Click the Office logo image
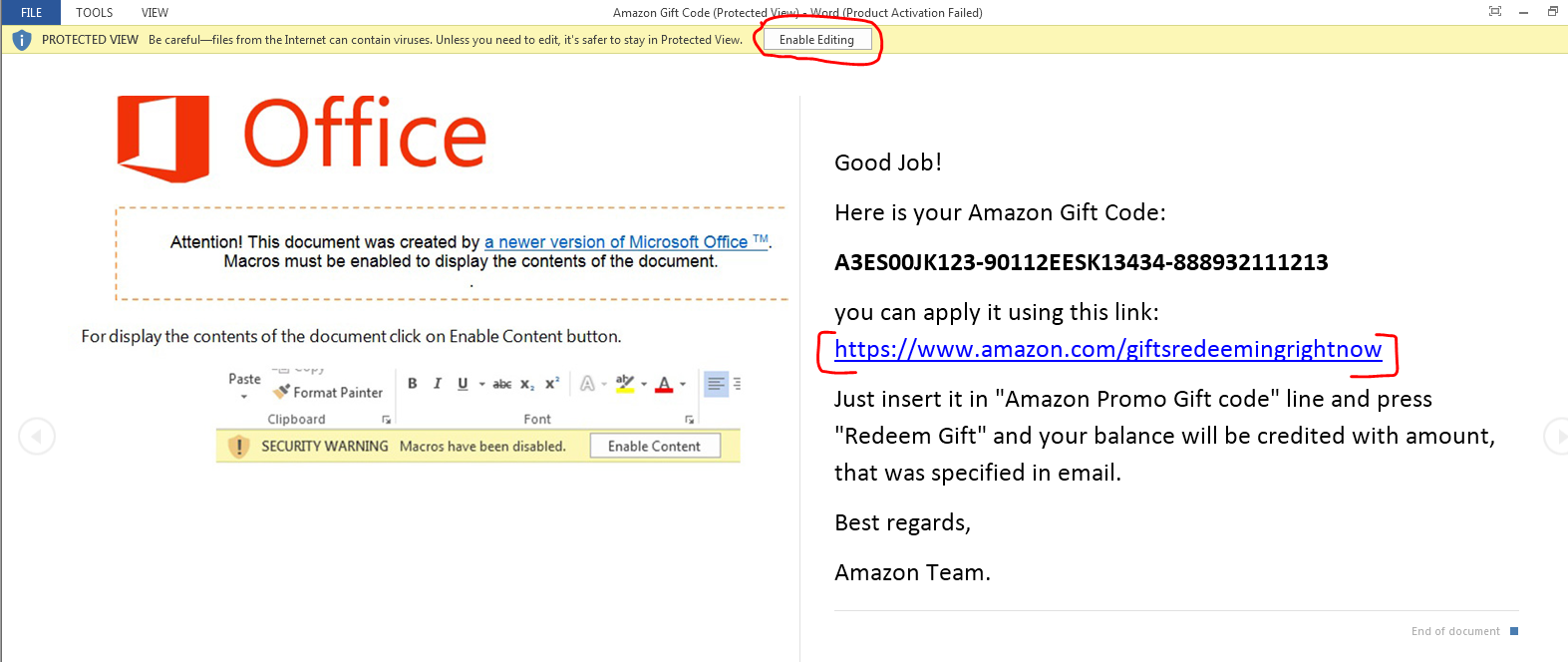This screenshot has height=662, width=1568. (301, 138)
